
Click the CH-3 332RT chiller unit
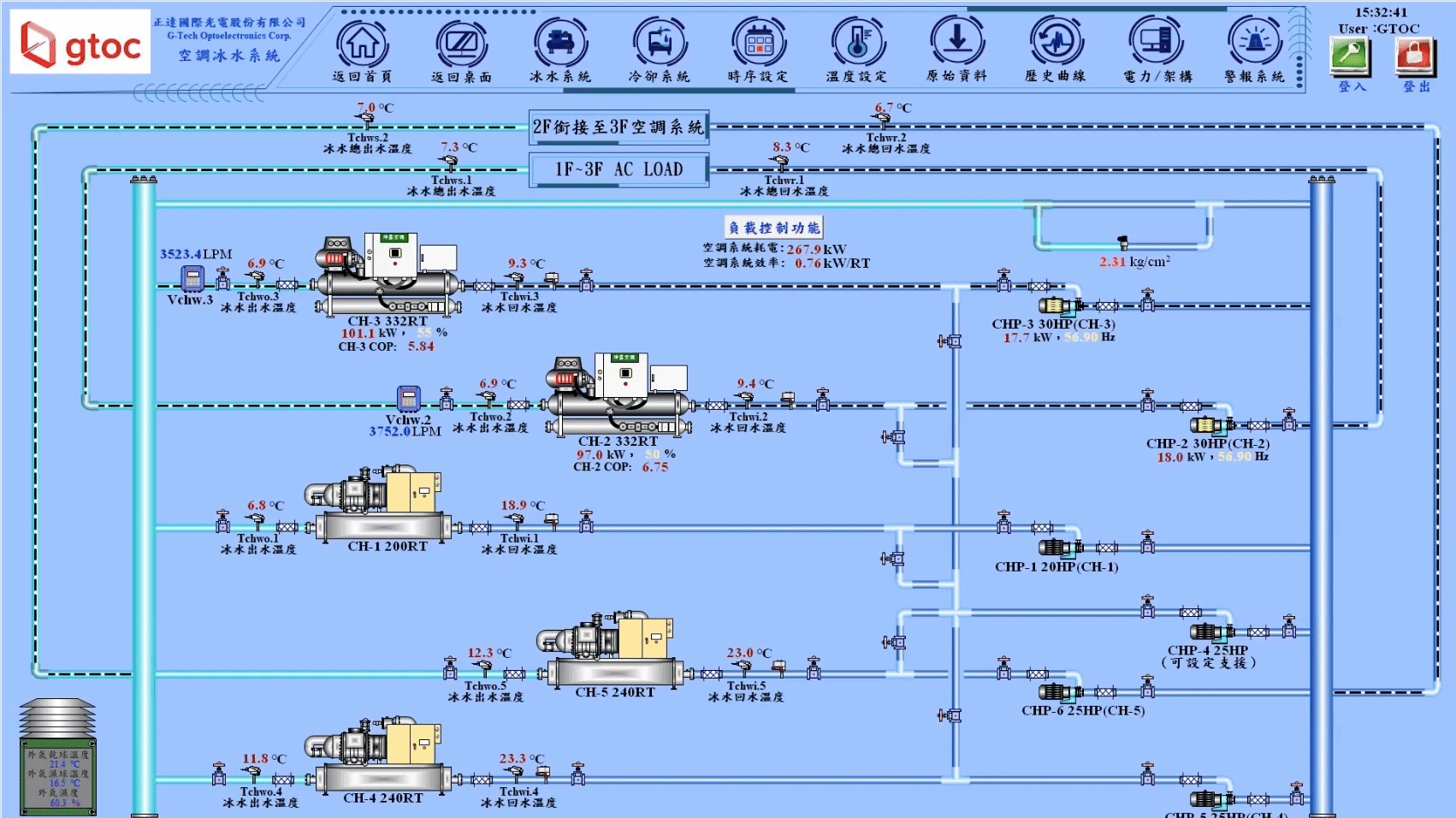tap(387, 274)
